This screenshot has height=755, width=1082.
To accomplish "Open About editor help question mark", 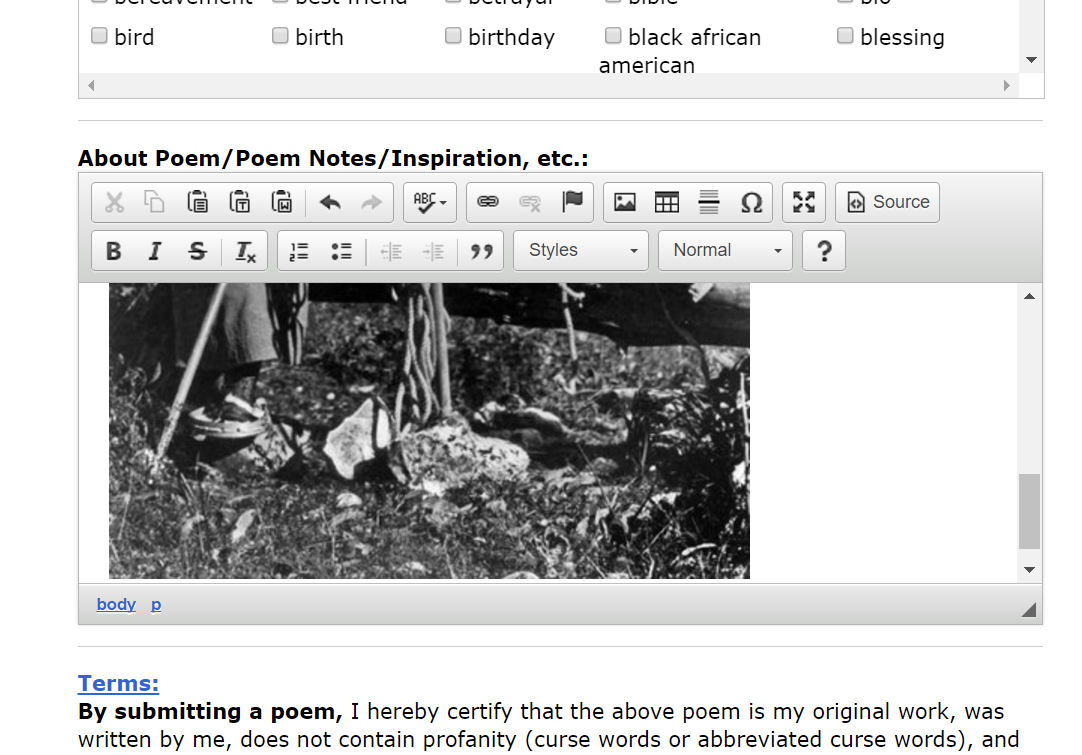I will click(x=824, y=251).
